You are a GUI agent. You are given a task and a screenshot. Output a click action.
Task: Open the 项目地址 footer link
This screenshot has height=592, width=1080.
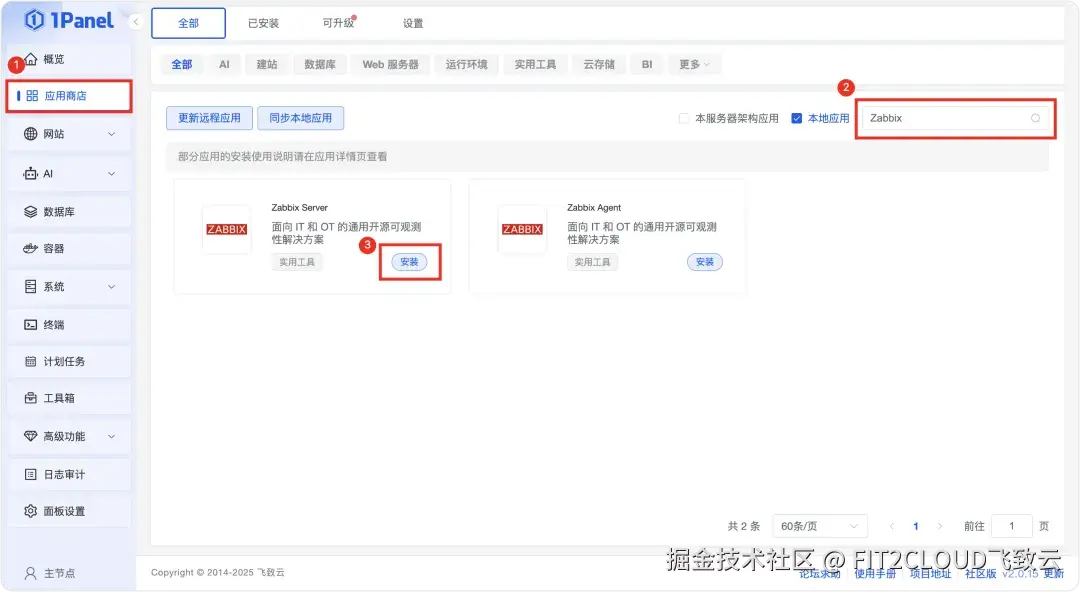[930, 573]
